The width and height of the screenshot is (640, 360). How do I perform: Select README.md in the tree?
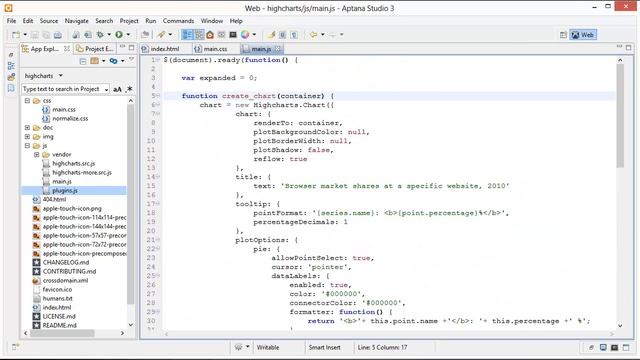pyautogui.click(x=60, y=325)
